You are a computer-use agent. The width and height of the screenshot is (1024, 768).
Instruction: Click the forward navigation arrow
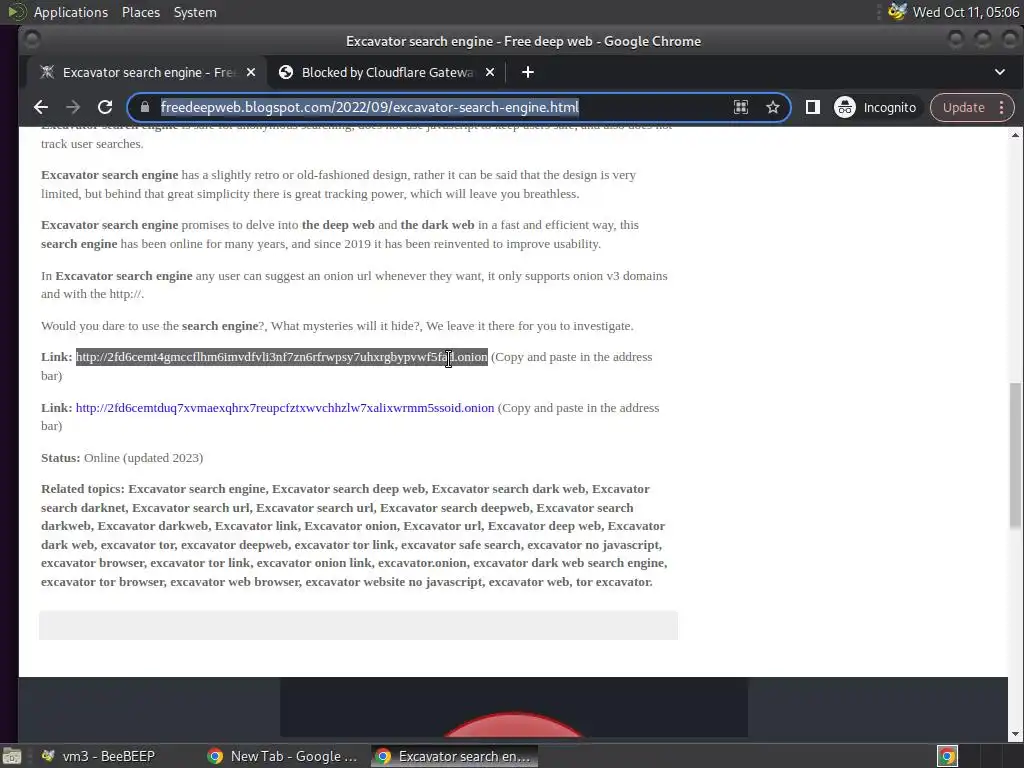(72, 108)
